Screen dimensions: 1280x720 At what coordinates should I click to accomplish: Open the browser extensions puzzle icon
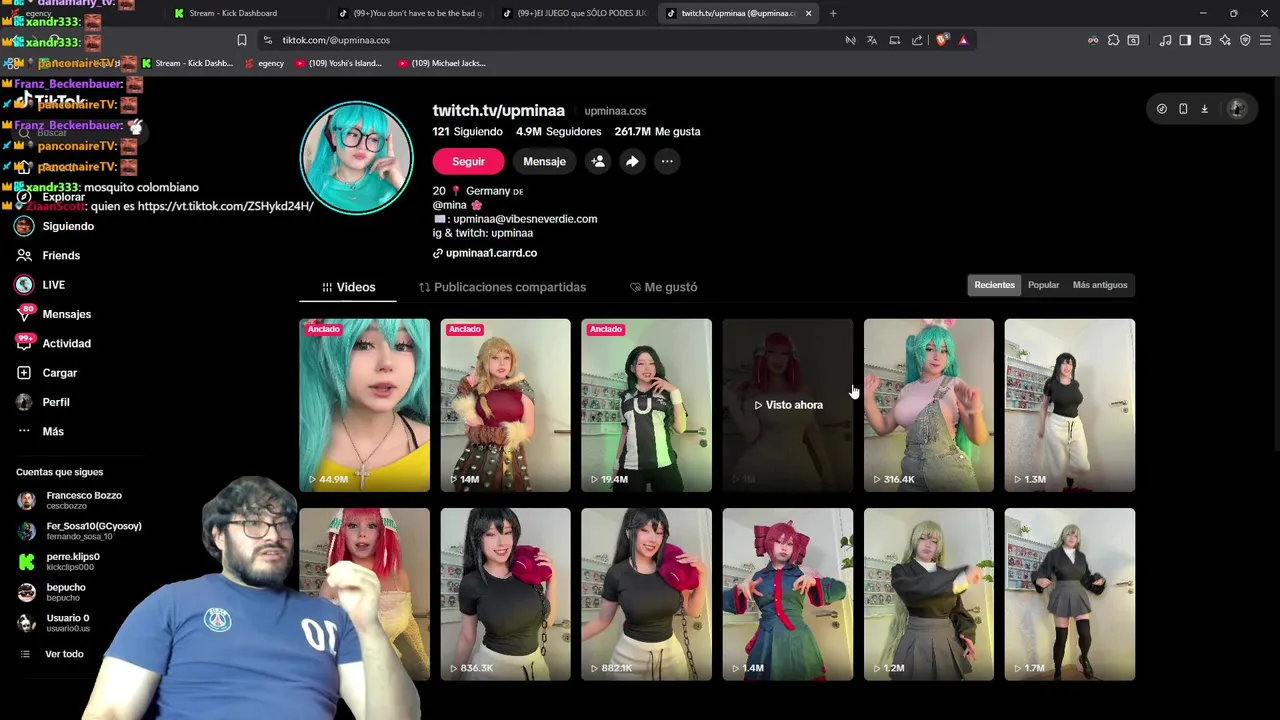(x=1113, y=40)
